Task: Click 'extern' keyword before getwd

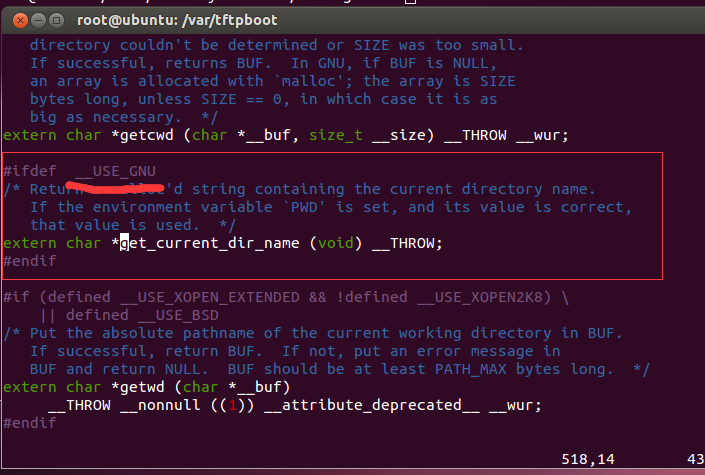Action: [x=30, y=387]
